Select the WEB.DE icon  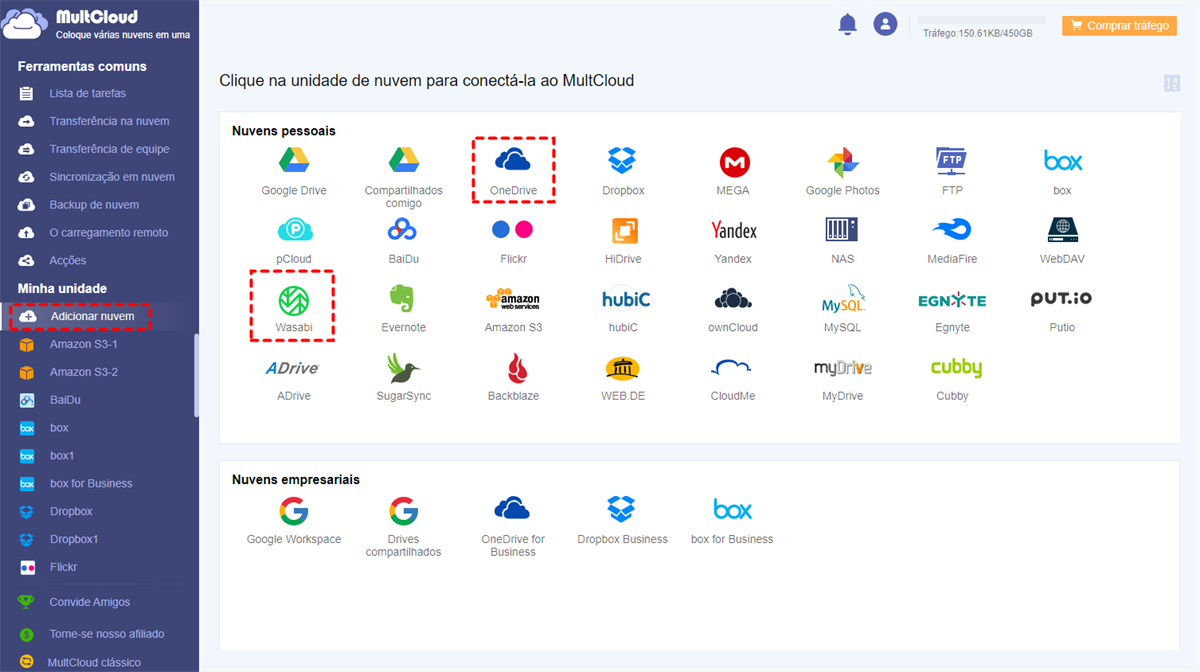(x=622, y=368)
